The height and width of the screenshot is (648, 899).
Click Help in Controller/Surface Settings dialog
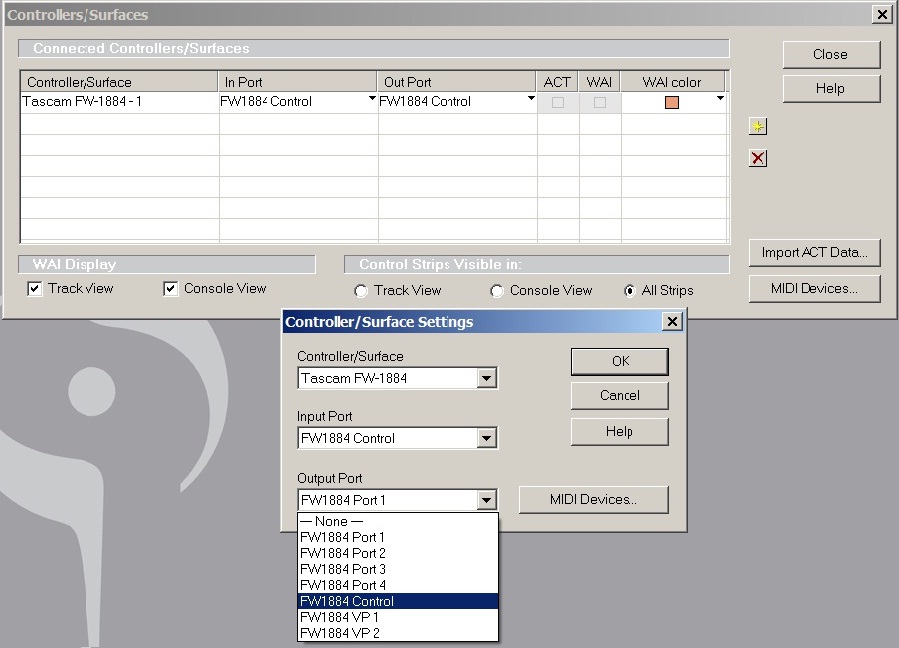tap(620, 431)
